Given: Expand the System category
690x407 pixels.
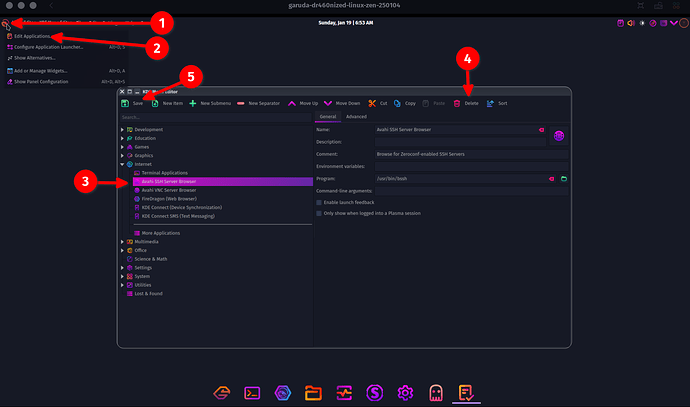Looking at the screenshot, I should point(122,277).
